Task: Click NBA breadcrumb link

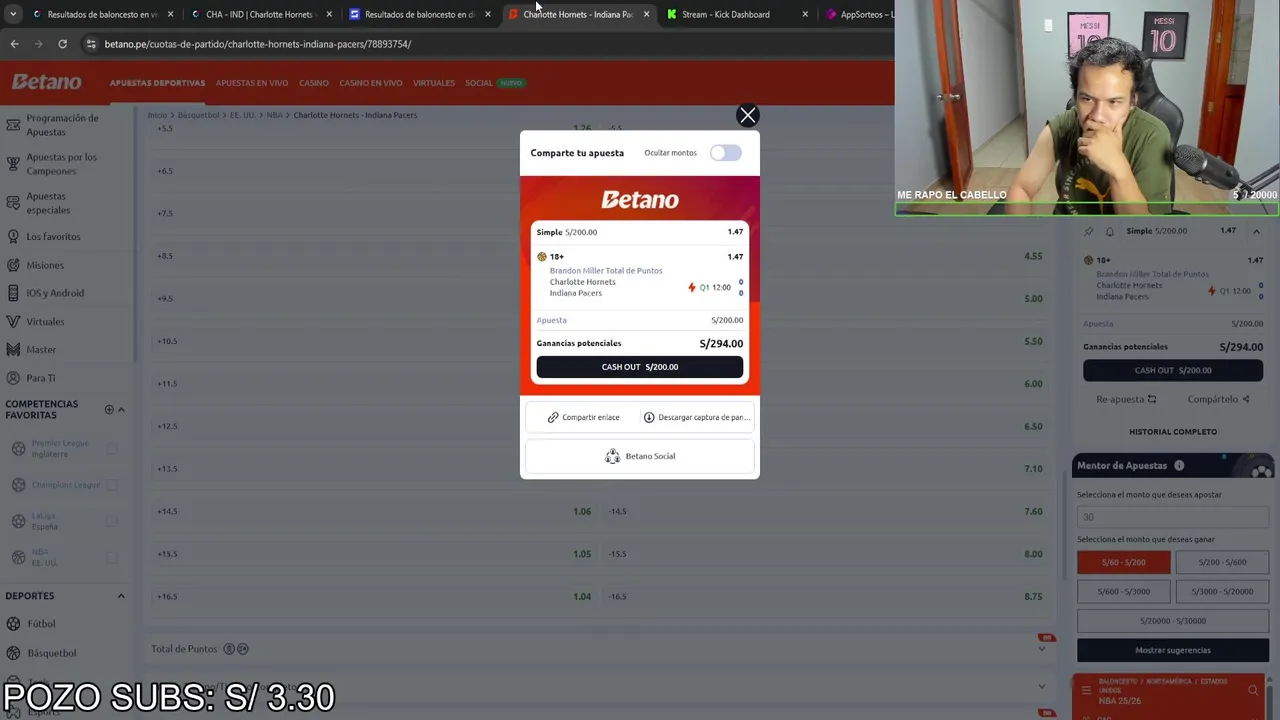Action: click(x=274, y=115)
